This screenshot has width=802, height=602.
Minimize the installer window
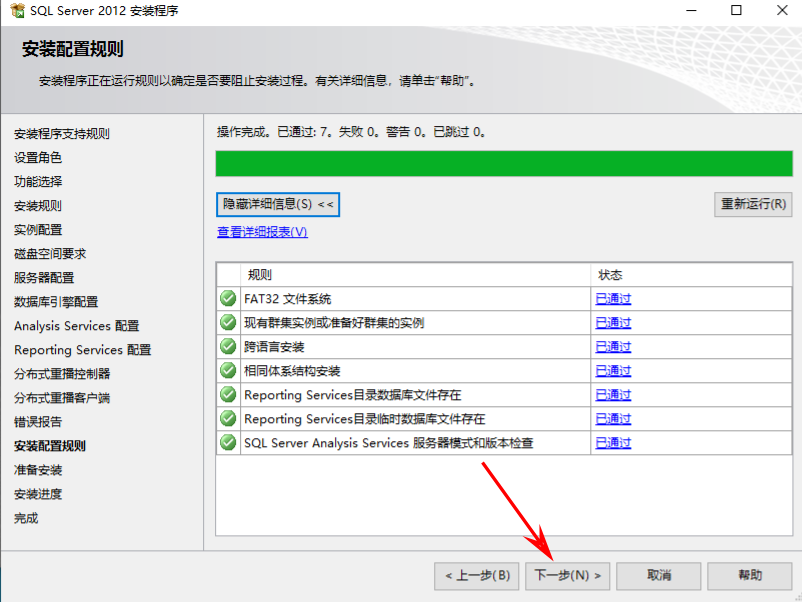click(x=691, y=10)
